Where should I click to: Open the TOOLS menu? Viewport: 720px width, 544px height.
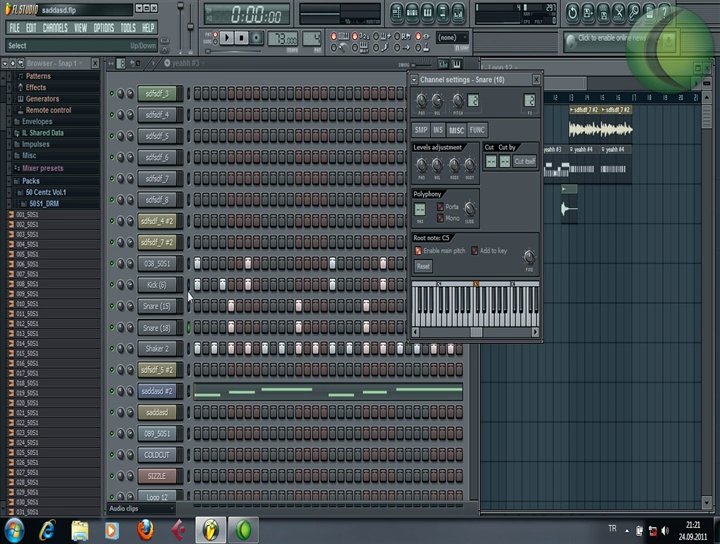pos(128,28)
